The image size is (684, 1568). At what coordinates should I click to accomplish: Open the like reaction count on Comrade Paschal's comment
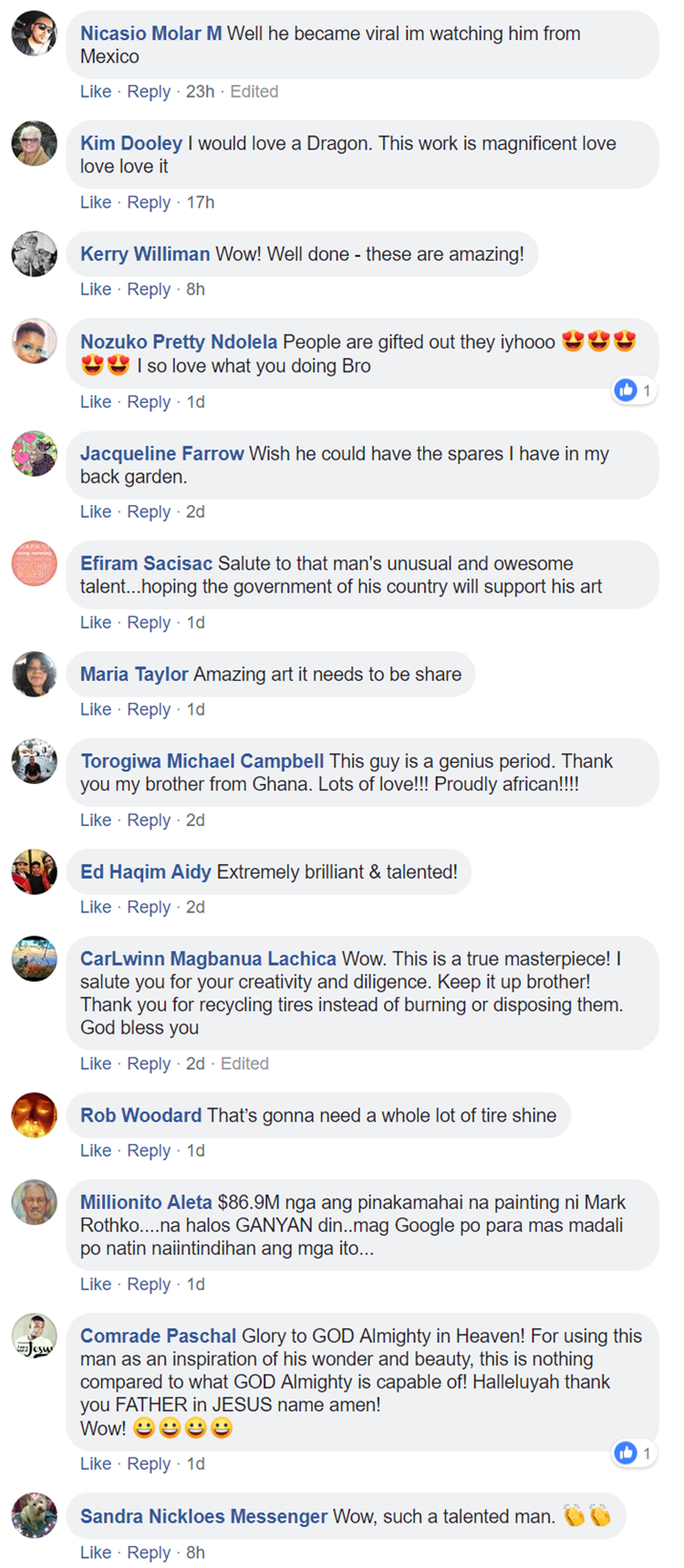(635, 1453)
